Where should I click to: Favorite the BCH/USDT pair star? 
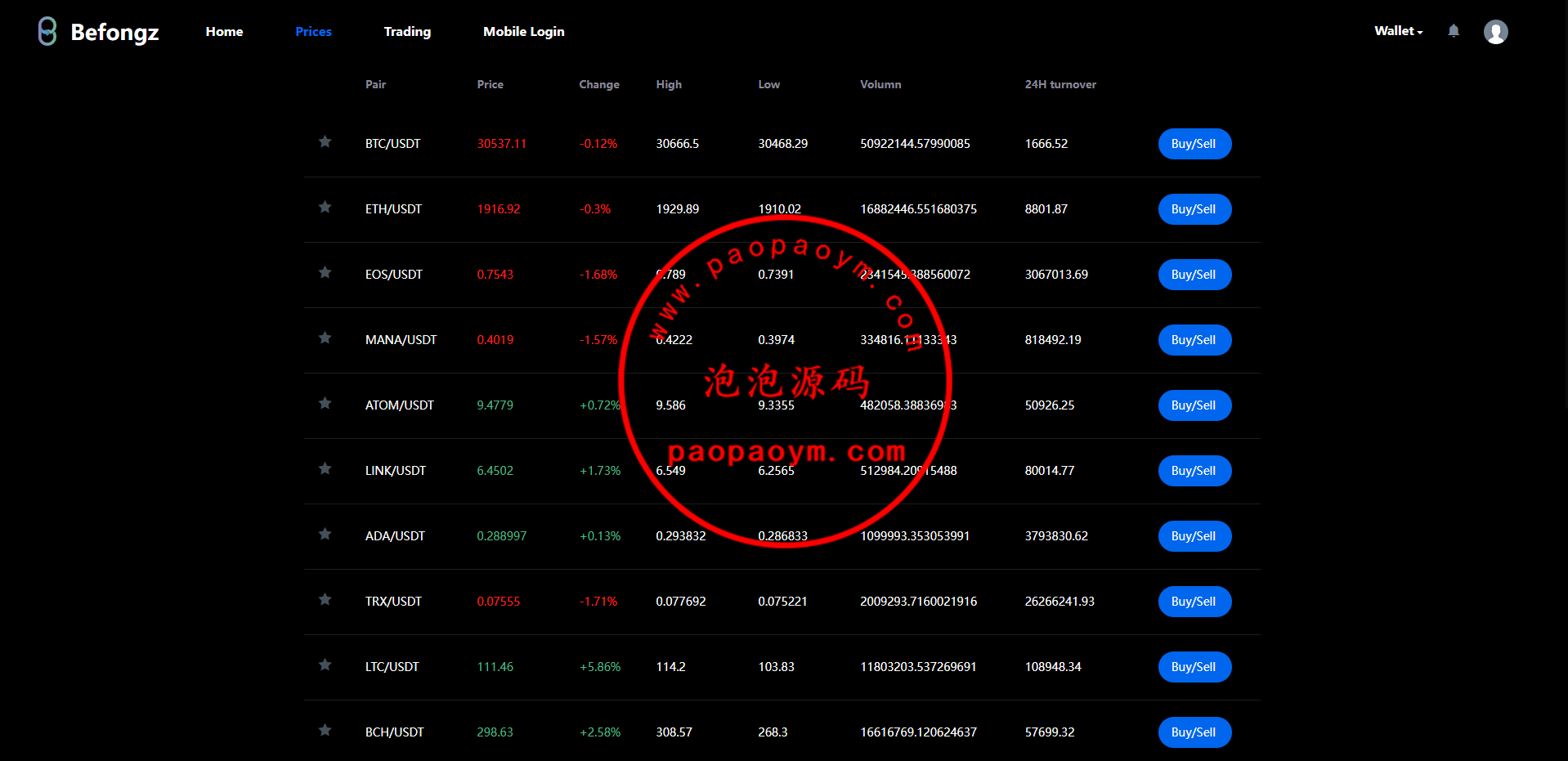coord(325,731)
